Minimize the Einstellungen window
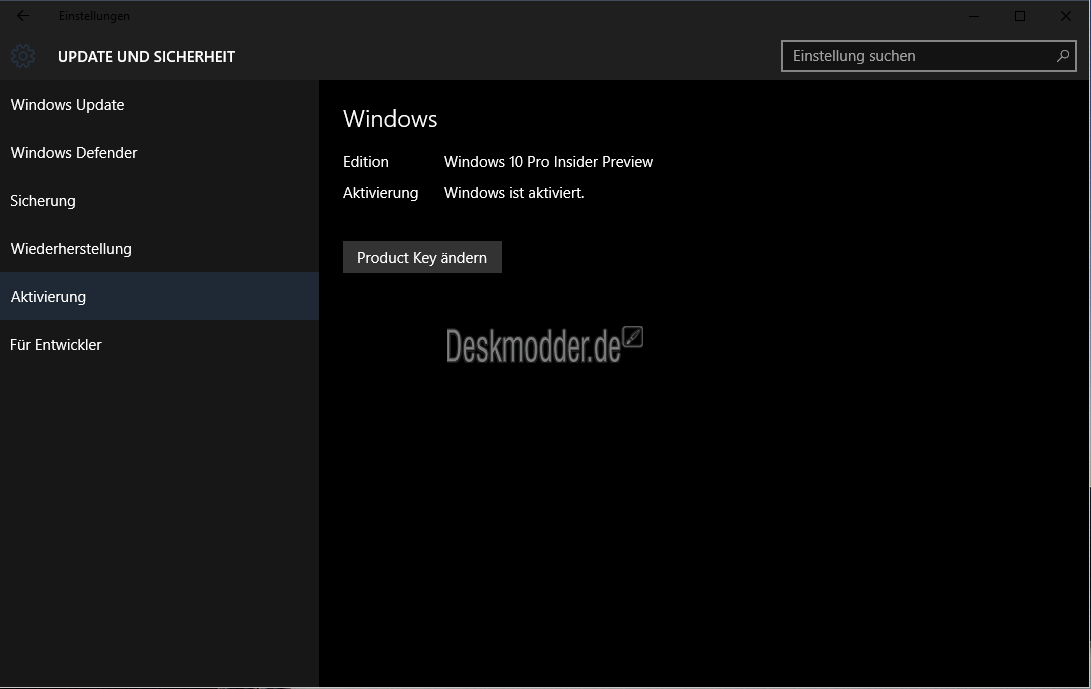Viewport: 1091px width, 689px height. coord(974,16)
